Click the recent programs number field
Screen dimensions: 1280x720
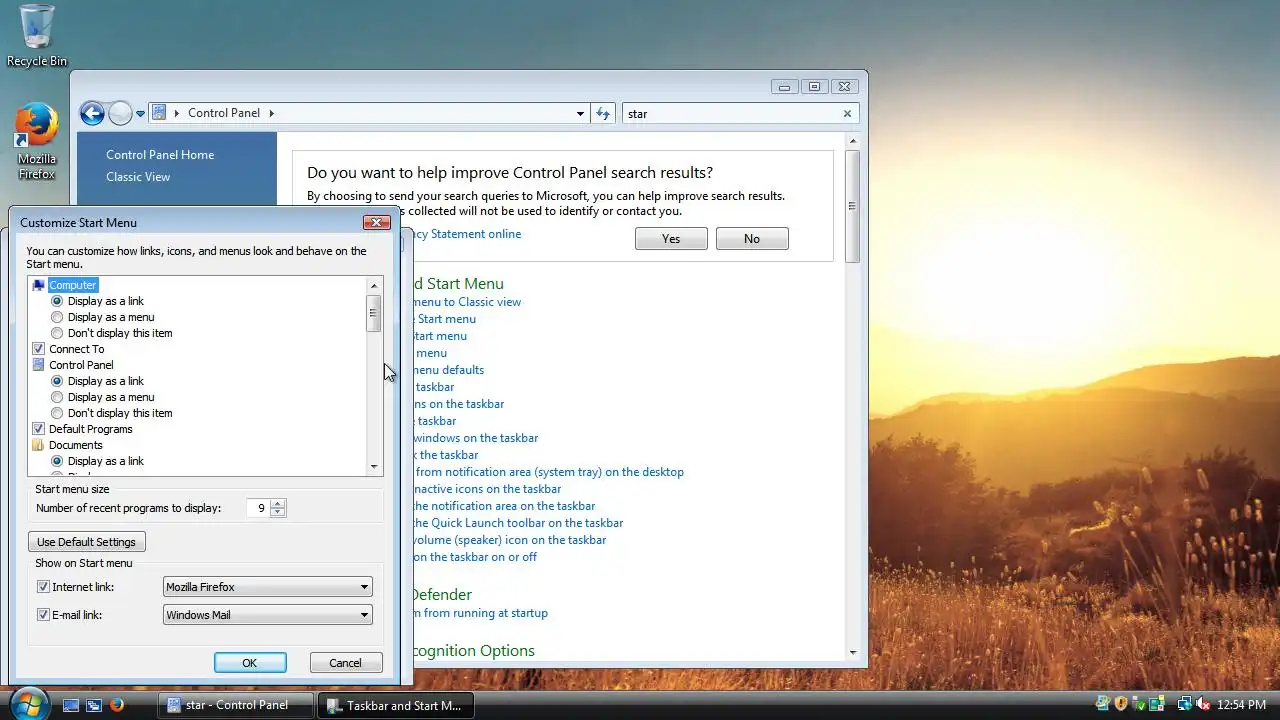(258, 508)
